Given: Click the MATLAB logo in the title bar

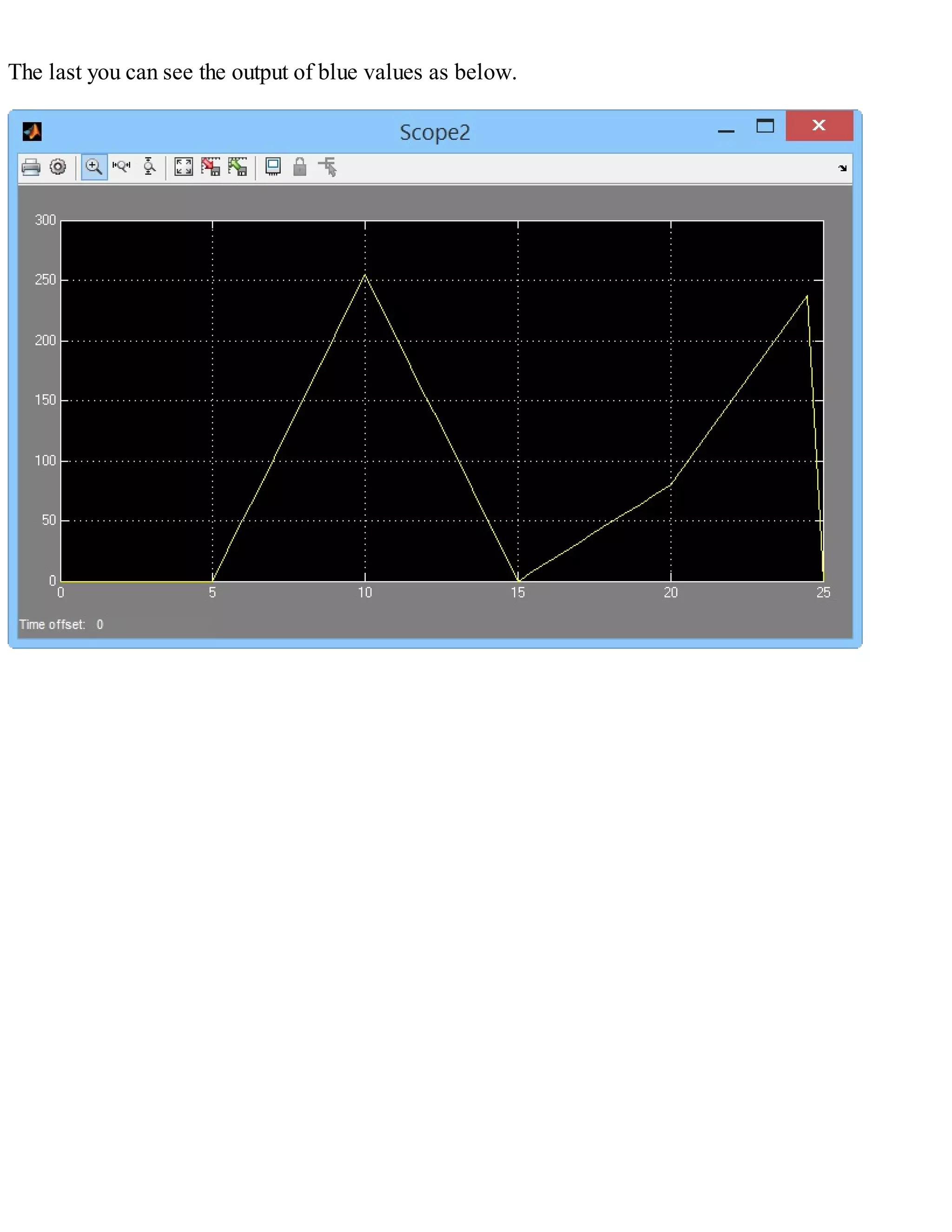Looking at the screenshot, I should (32, 132).
